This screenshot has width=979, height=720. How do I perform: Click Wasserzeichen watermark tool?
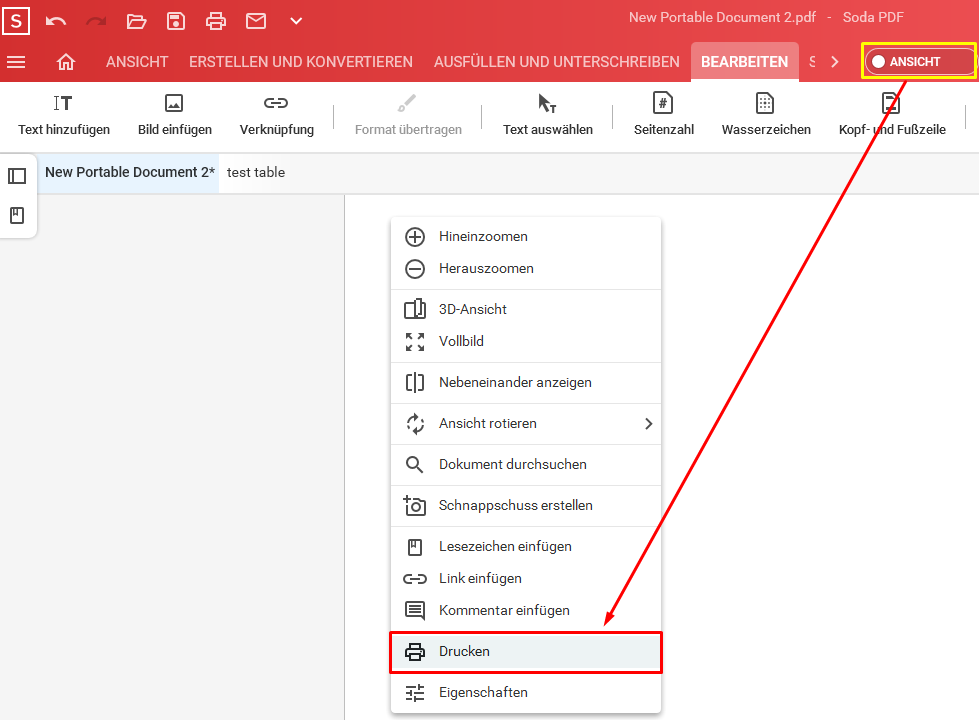click(766, 115)
